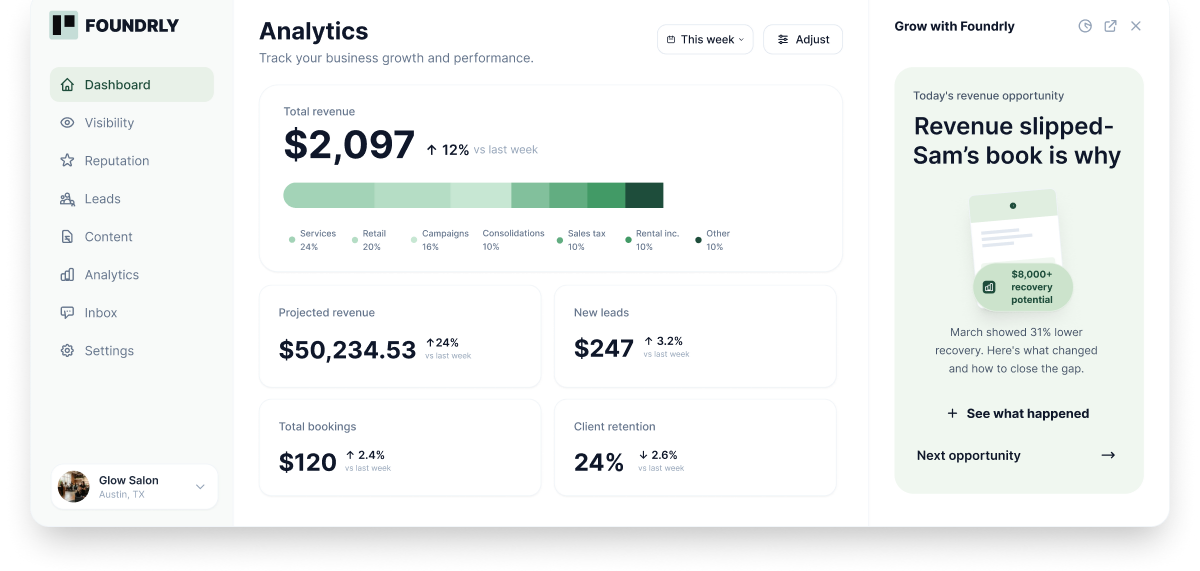Click the Adjust button

coord(803,39)
